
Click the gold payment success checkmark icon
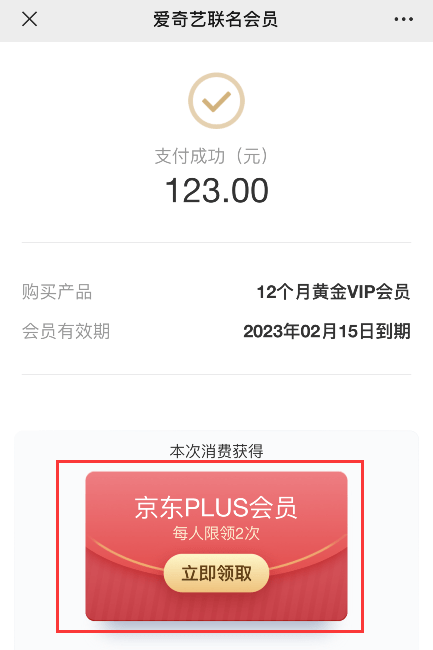(216, 101)
